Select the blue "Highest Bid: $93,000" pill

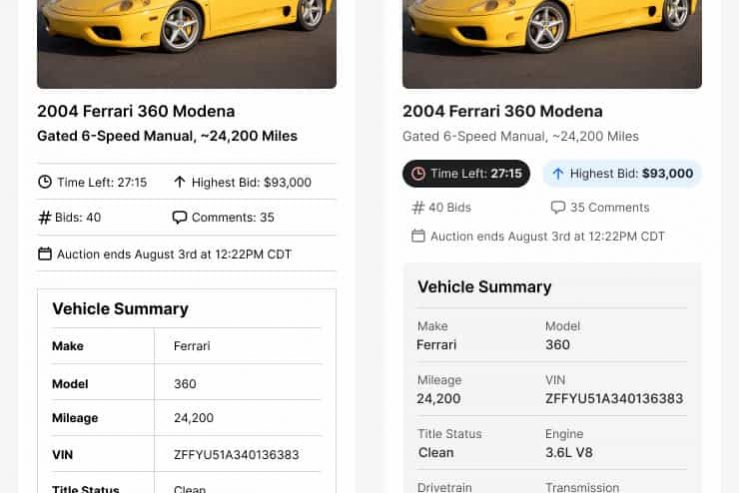[622, 174]
